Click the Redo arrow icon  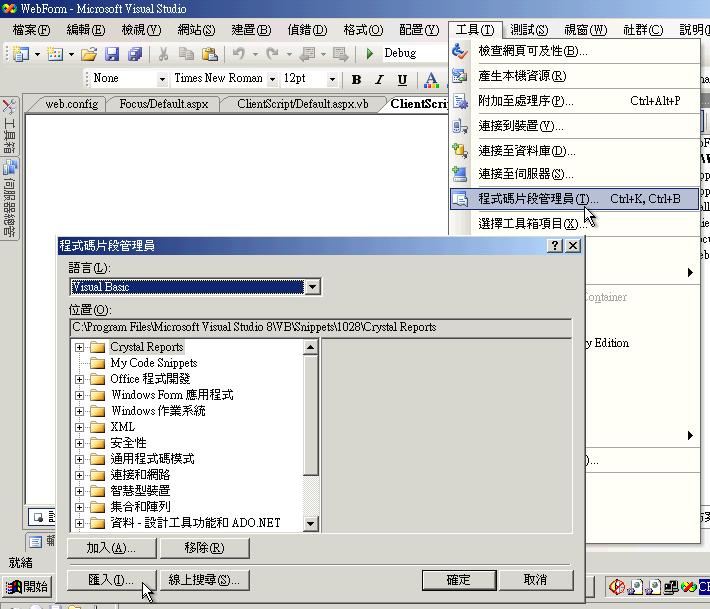pos(272,54)
